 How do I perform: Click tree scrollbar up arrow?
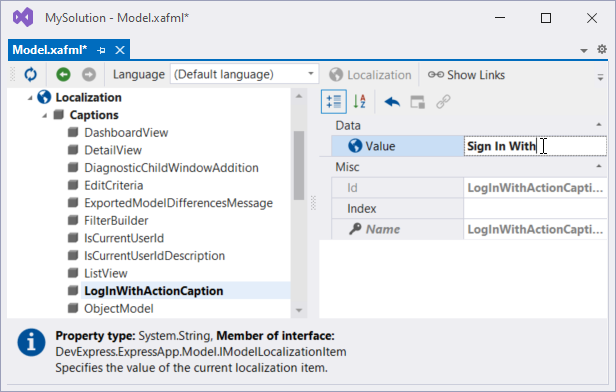(x=299, y=96)
